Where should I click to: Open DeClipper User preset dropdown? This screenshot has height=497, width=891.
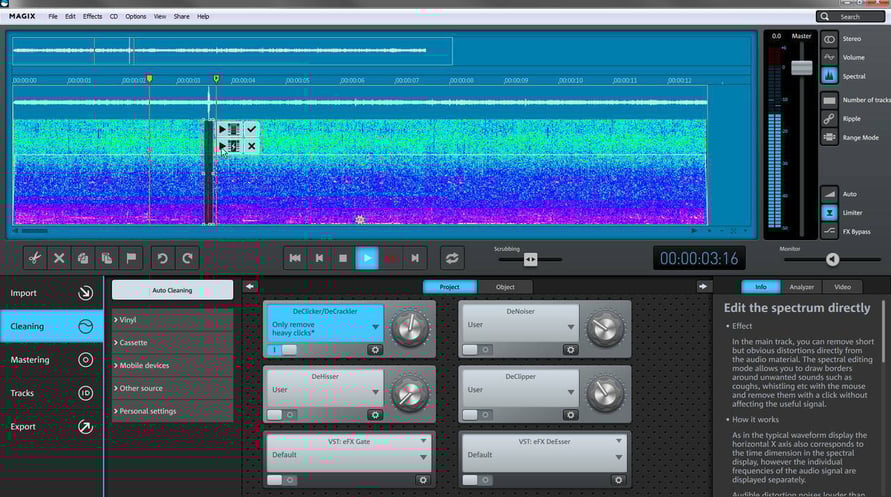pos(571,392)
